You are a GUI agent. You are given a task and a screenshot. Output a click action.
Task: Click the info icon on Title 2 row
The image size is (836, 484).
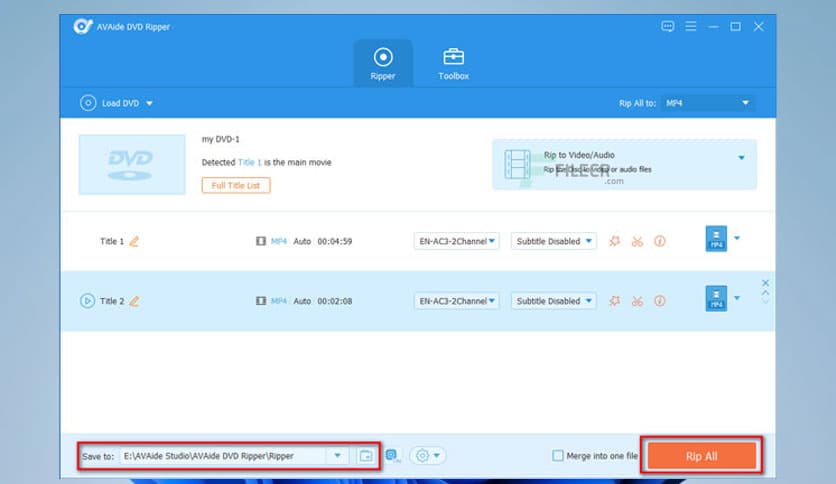coord(659,301)
